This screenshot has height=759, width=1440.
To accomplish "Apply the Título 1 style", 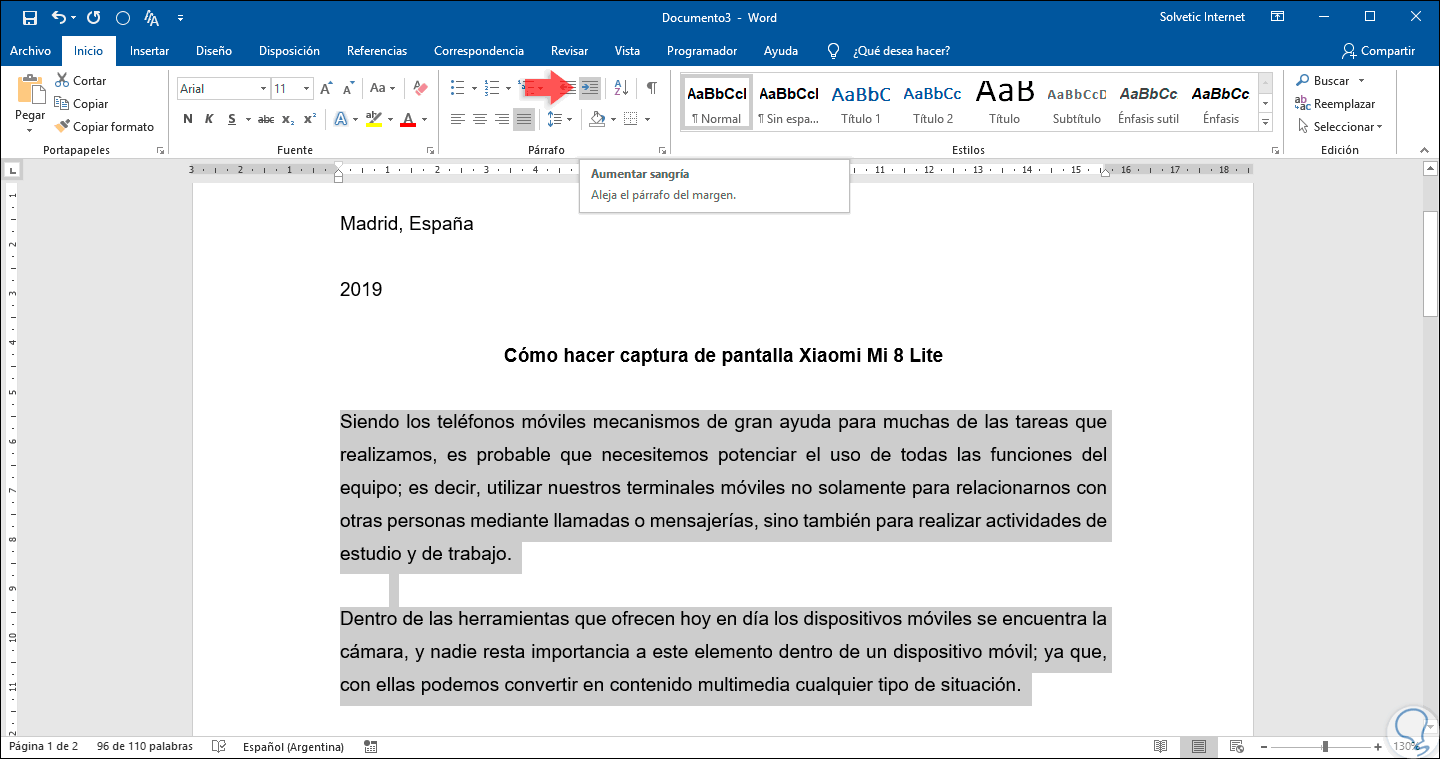I will [x=861, y=102].
